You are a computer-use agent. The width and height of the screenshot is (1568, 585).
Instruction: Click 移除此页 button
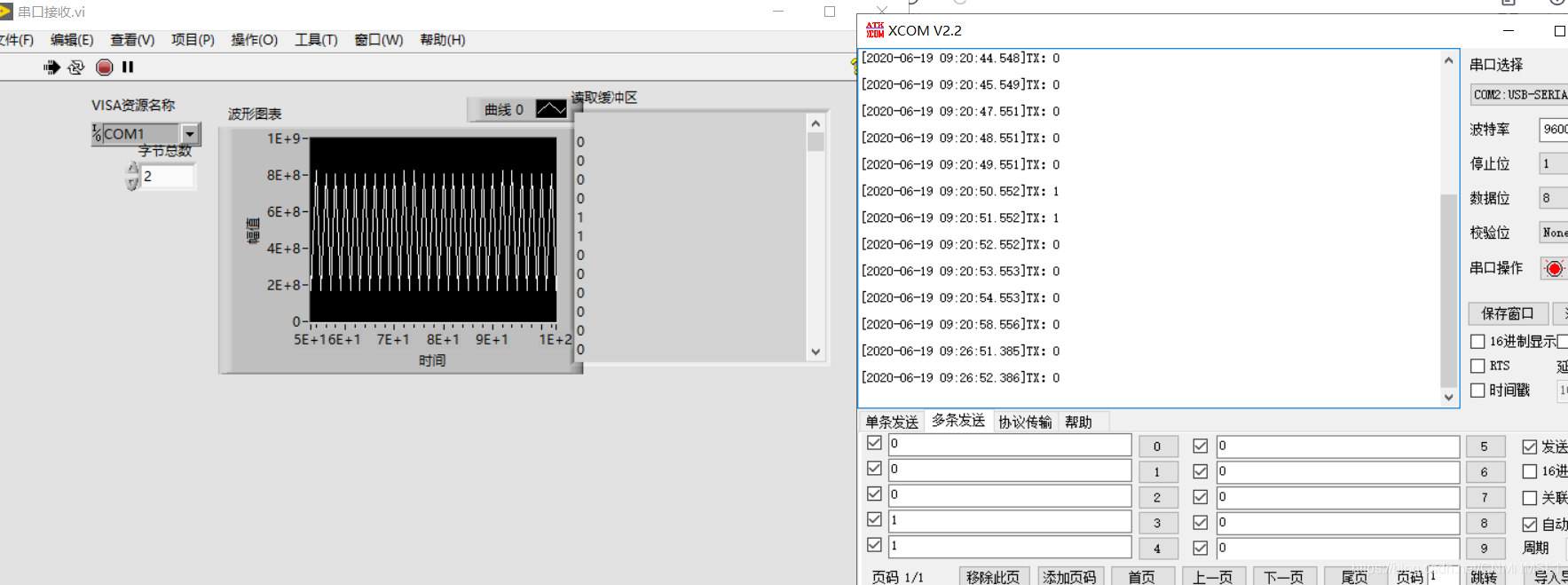[x=993, y=577]
